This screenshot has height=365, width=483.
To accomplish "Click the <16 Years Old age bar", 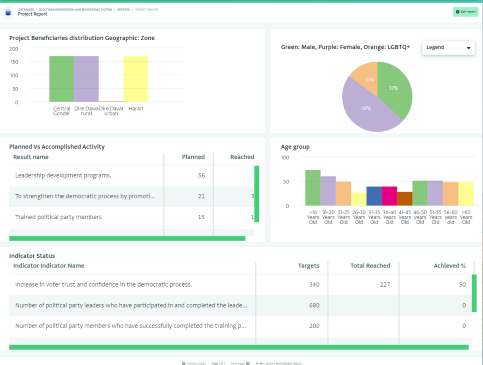I will coord(313,188).
